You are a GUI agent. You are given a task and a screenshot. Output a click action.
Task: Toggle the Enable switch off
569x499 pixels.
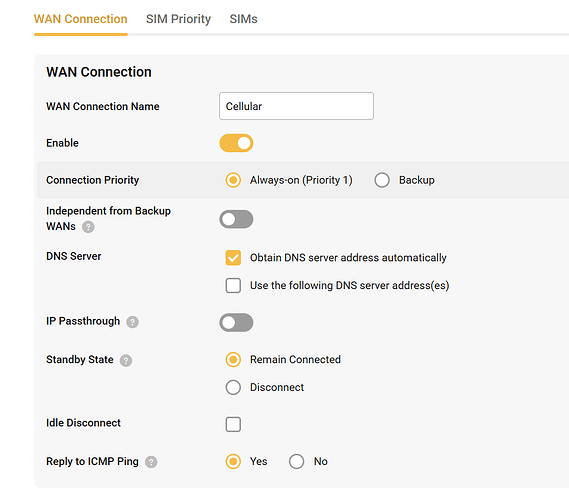236,143
